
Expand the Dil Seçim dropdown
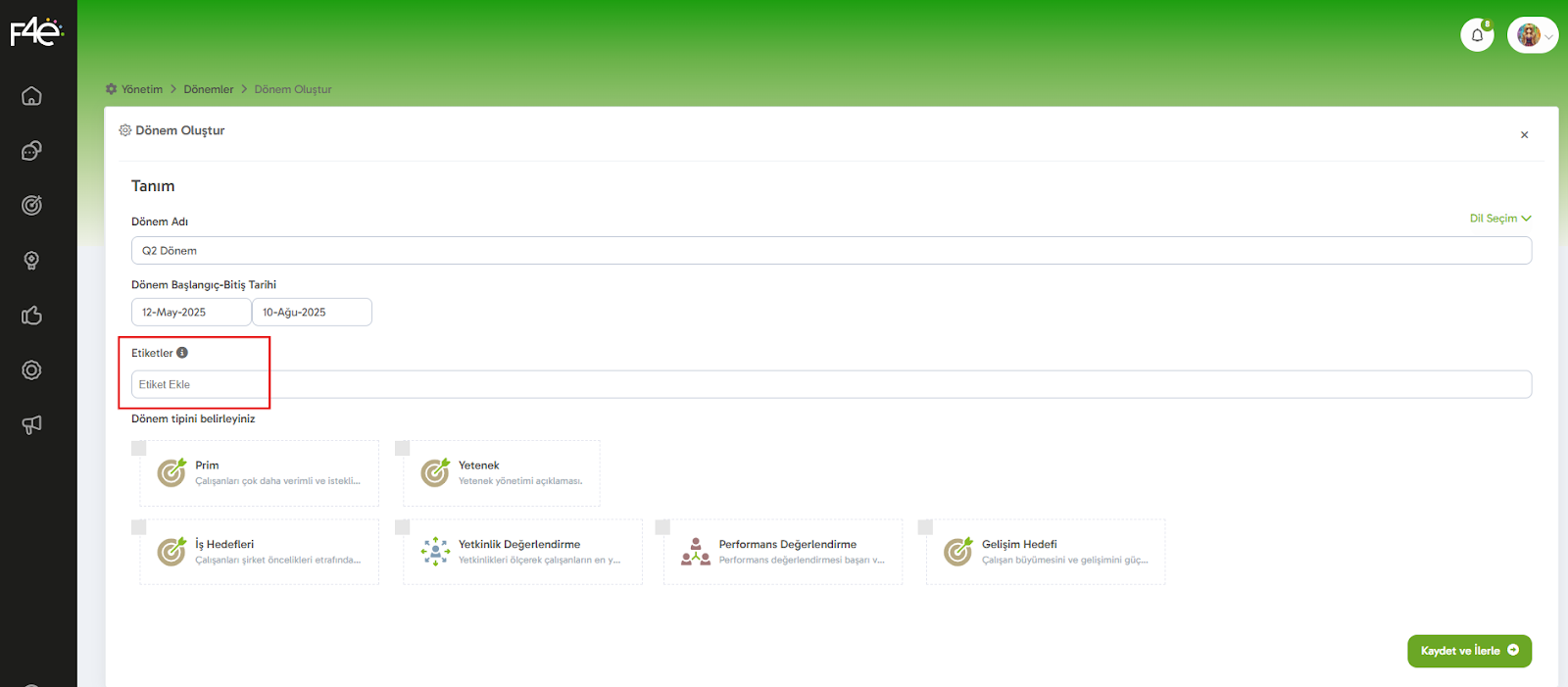[x=1500, y=219]
